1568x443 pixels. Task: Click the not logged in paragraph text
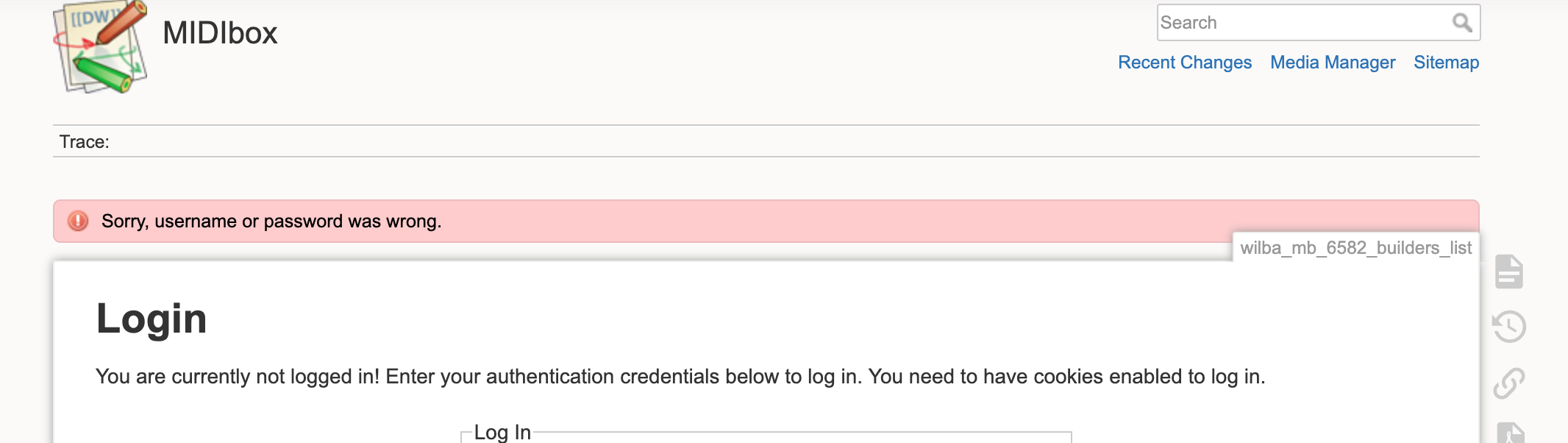click(x=680, y=377)
